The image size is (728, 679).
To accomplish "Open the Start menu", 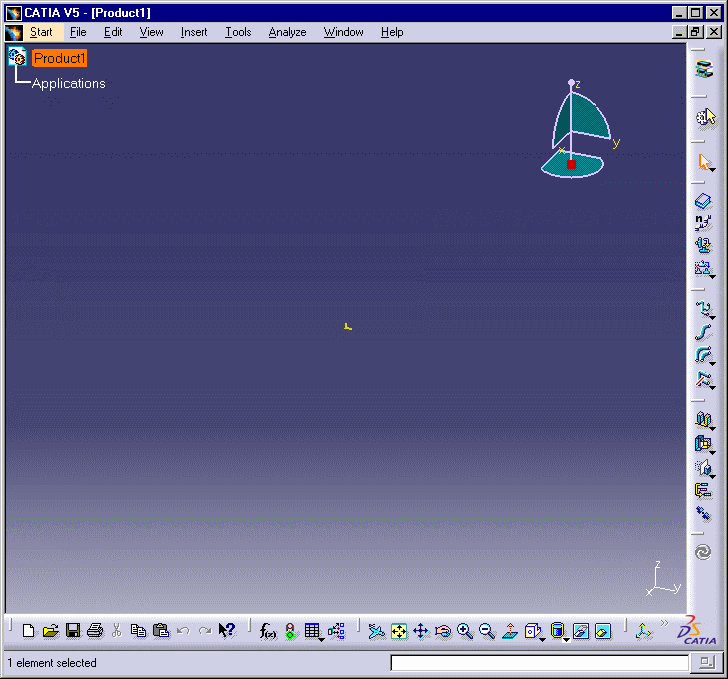I will [41, 32].
